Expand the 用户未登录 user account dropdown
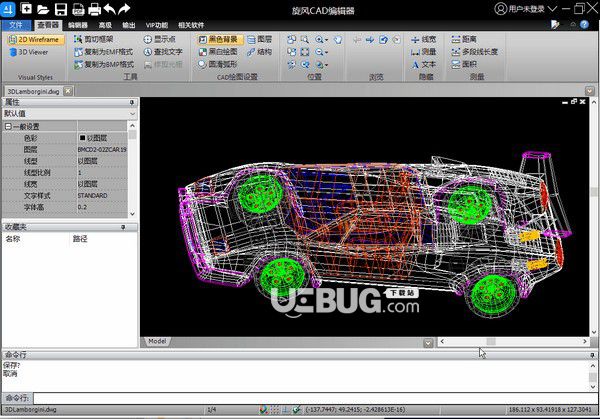600x419 pixels. tap(553, 8)
